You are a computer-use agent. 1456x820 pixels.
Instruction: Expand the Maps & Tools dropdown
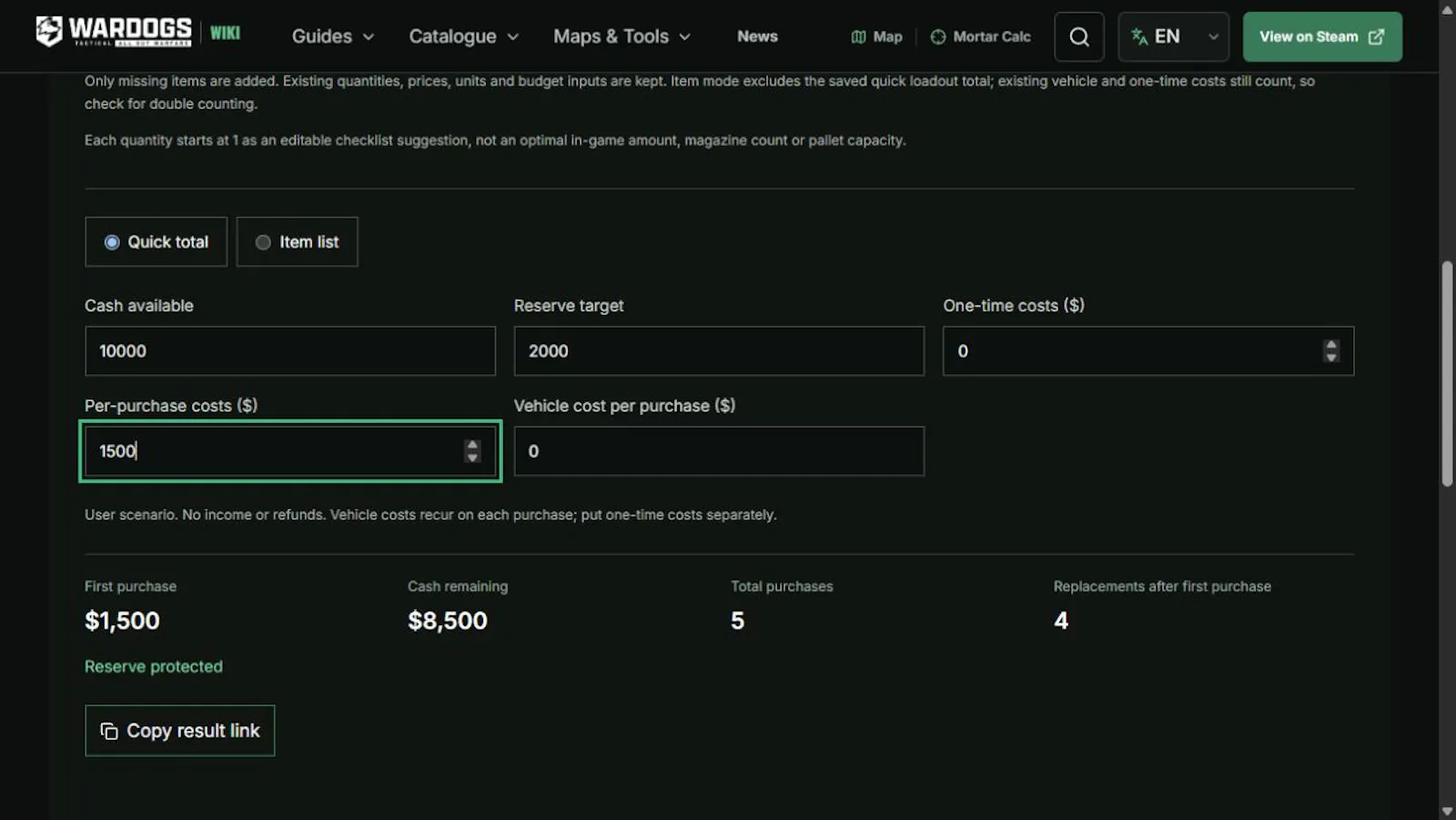pos(622,36)
